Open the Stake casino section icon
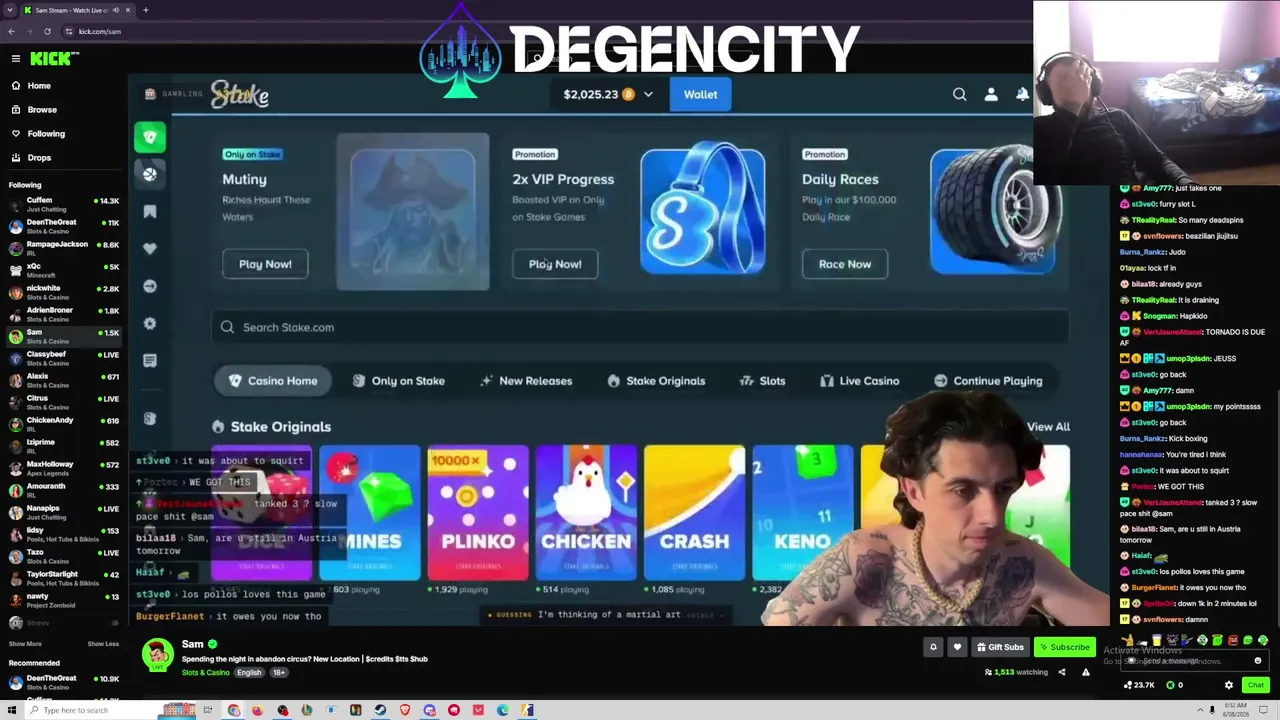The width and height of the screenshot is (1280, 720). point(150,137)
